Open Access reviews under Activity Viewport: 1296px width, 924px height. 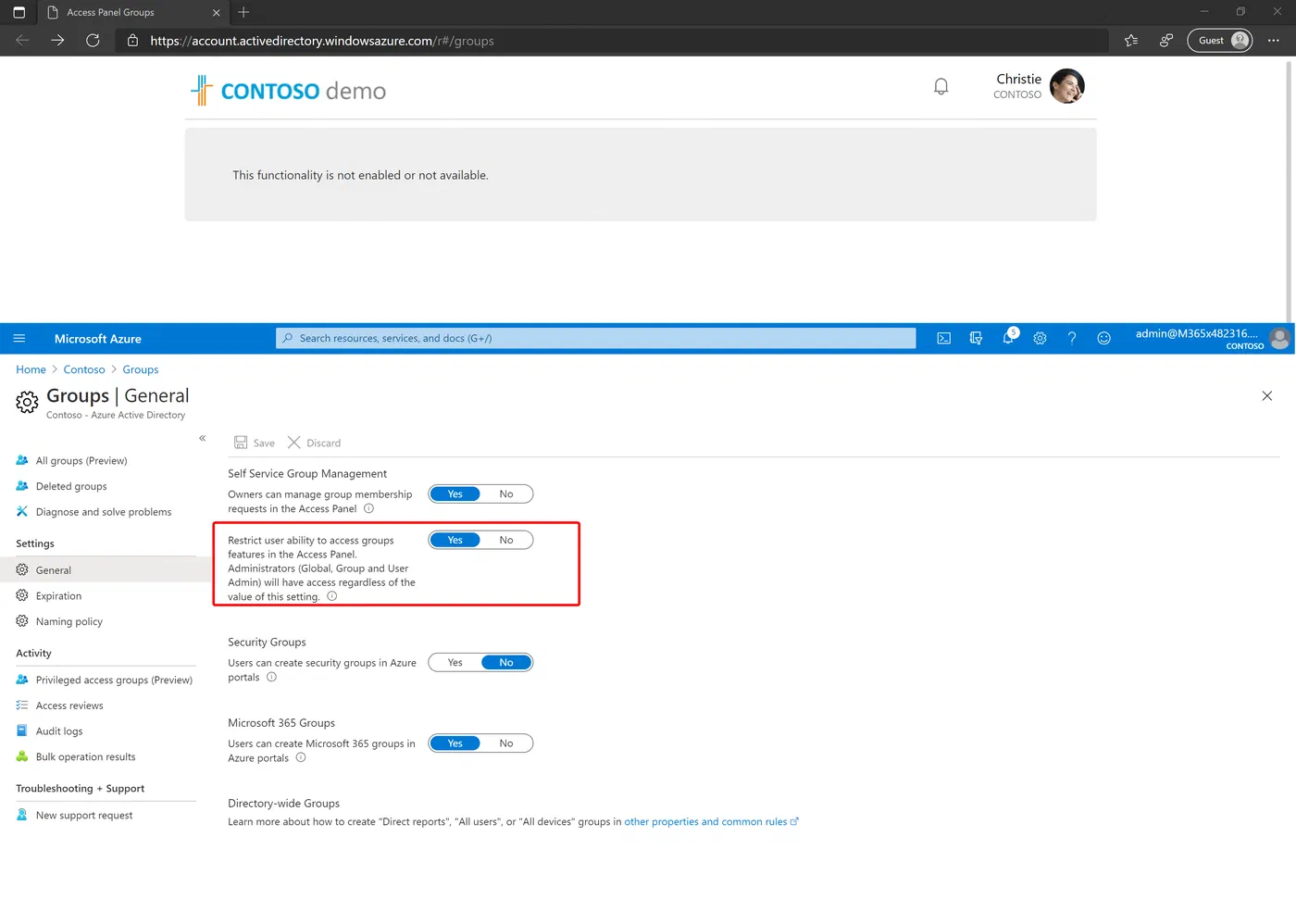(x=69, y=705)
